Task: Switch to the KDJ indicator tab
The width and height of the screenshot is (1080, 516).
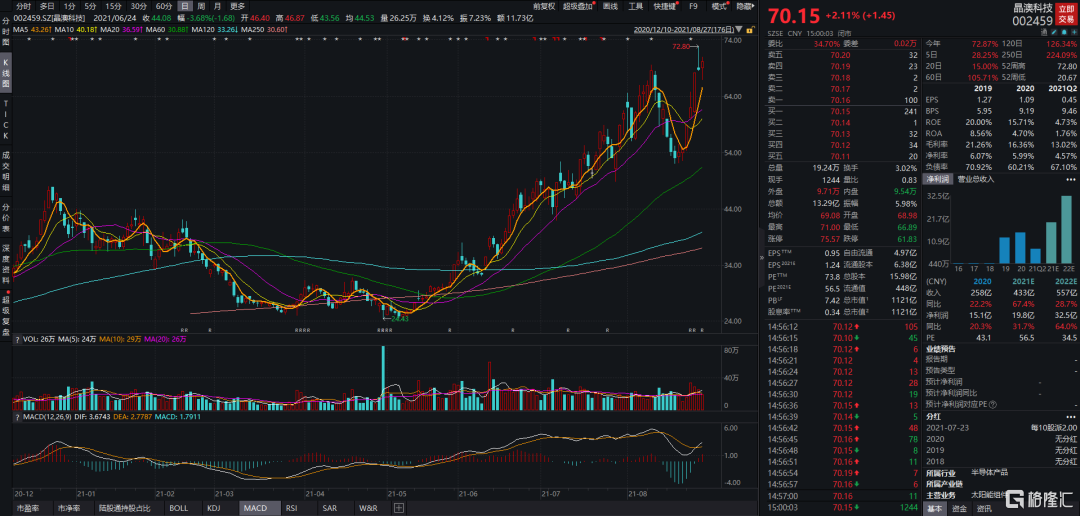Action: tap(213, 508)
